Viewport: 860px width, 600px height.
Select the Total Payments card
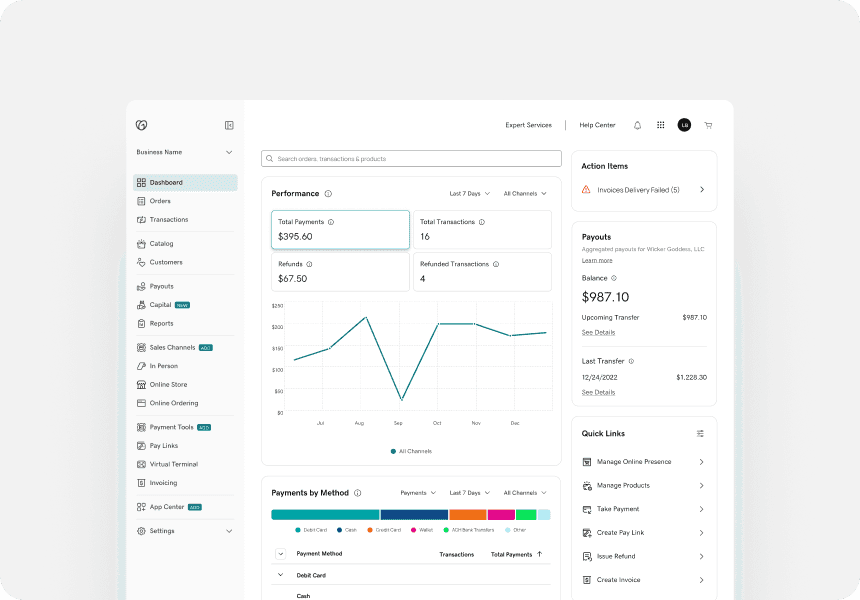point(341,230)
